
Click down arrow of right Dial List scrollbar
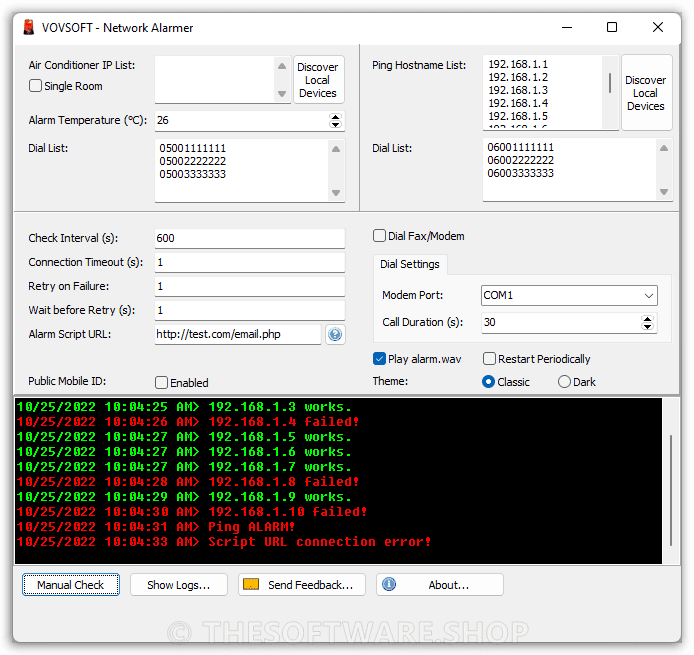[664, 192]
